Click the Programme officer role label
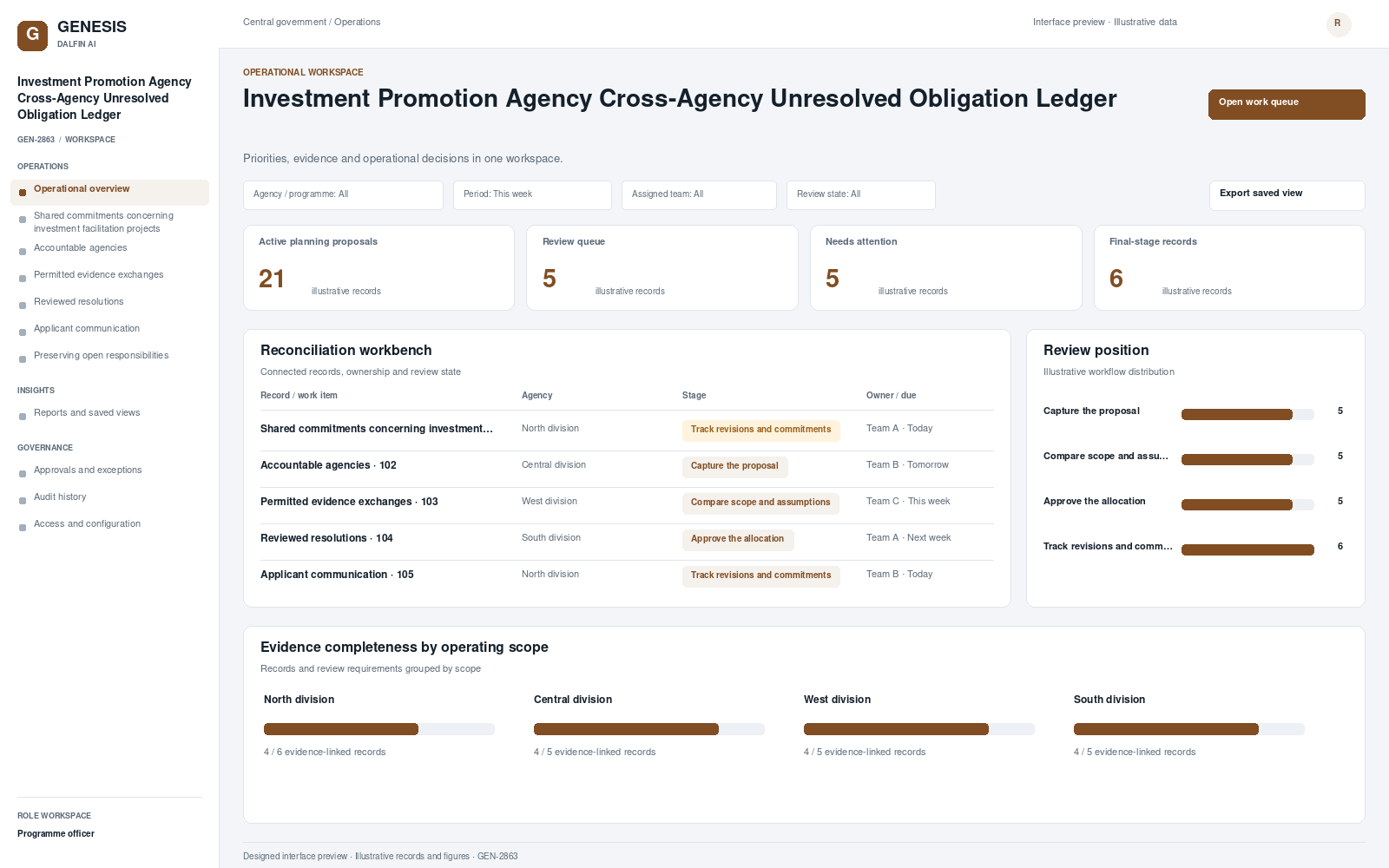This screenshot has height=868, width=1389. 56,834
